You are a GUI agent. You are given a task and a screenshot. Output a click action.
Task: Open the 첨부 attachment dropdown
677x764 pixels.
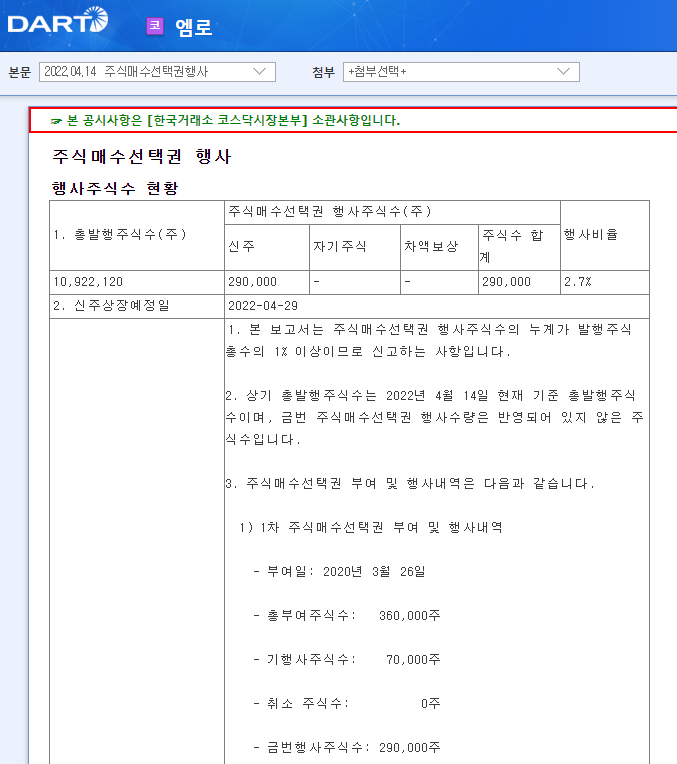tap(461, 72)
